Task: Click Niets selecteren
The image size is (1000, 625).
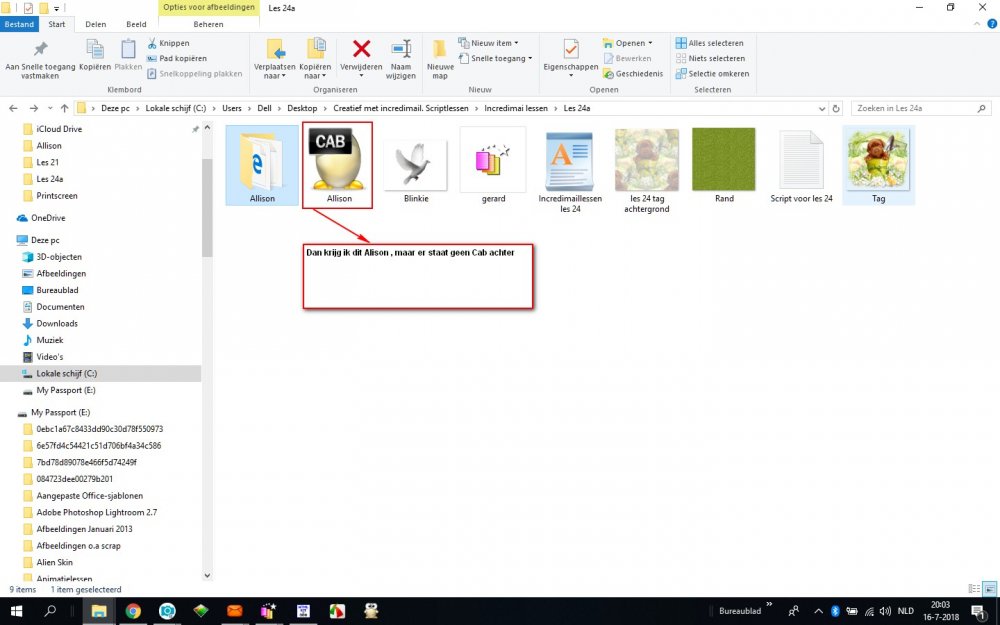Action: (x=710, y=58)
